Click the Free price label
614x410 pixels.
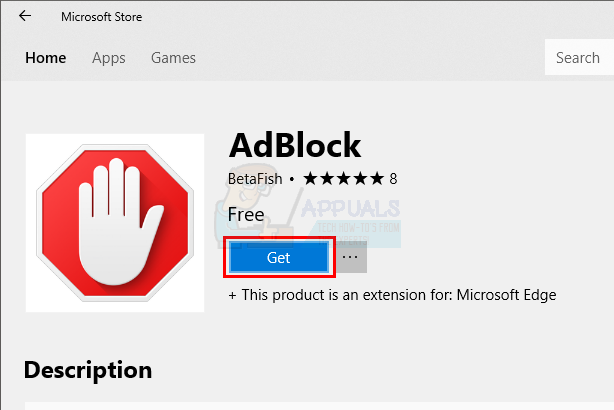[x=246, y=214]
